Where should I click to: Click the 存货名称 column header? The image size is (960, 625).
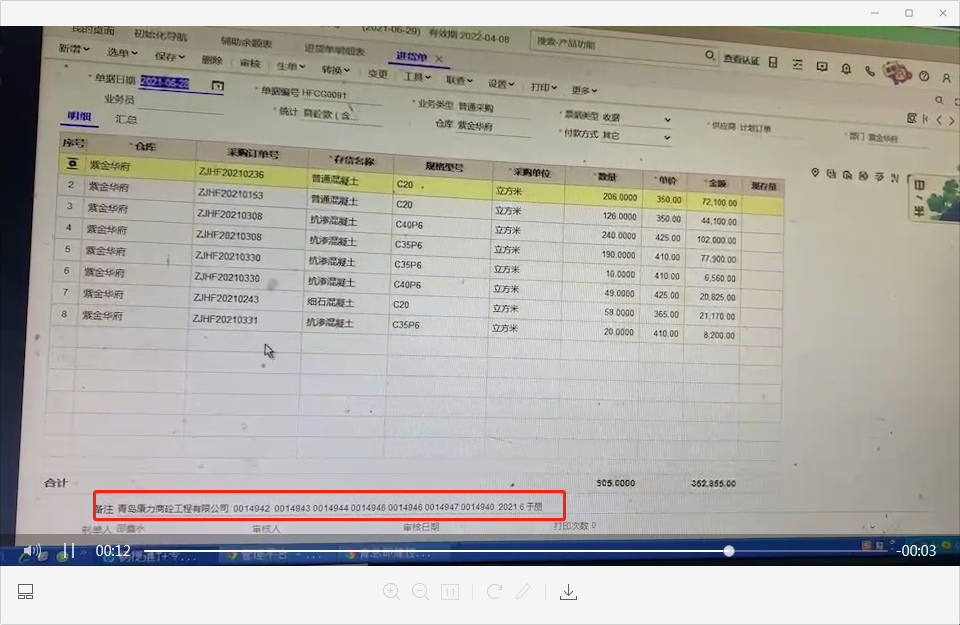353,161
